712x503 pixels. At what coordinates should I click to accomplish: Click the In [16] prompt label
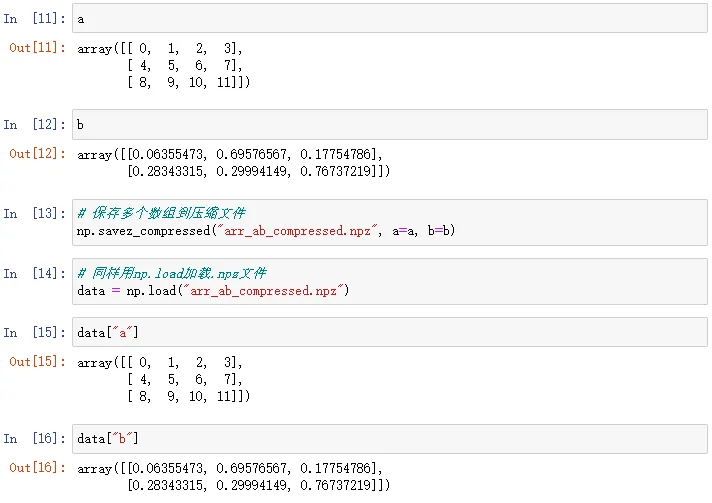click(x=32, y=438)
